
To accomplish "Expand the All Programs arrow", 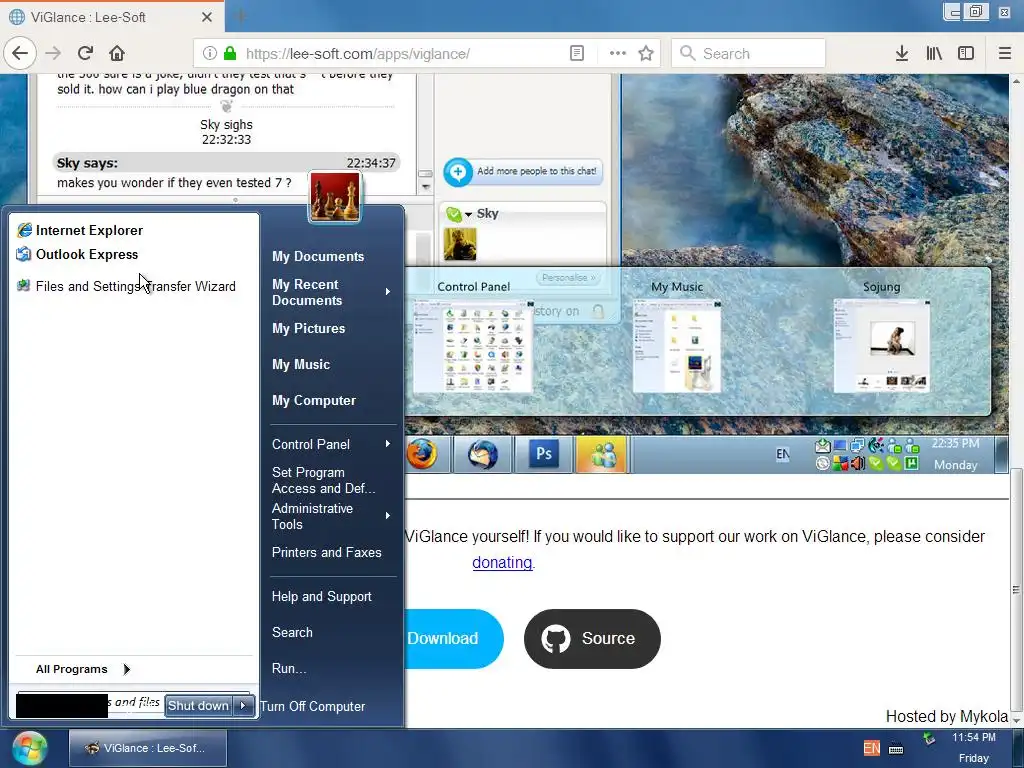I will pyautogui.click(x=127, y=669).
